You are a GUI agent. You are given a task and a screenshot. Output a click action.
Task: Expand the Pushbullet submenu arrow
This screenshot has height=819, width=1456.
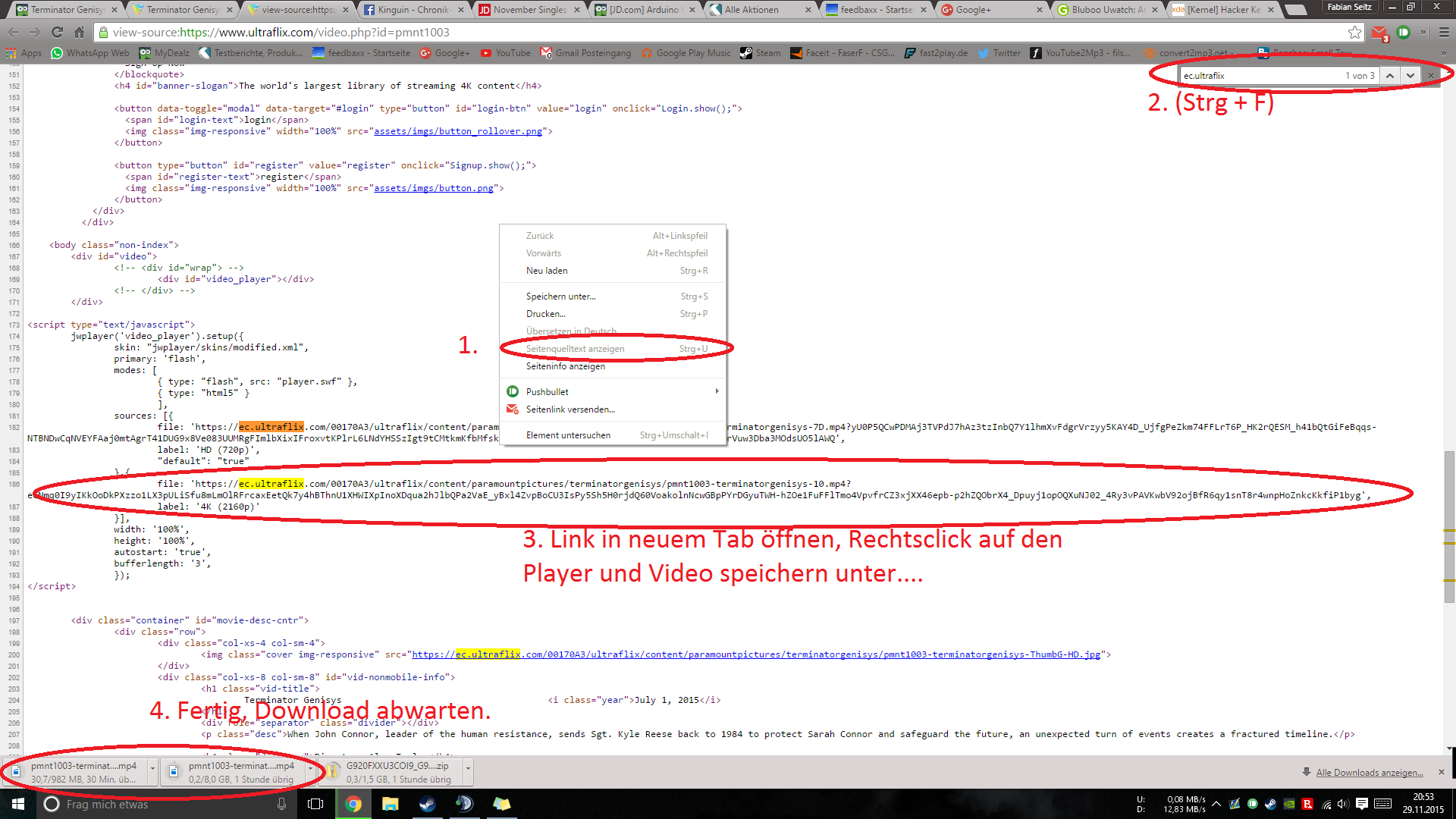[717, 391]
